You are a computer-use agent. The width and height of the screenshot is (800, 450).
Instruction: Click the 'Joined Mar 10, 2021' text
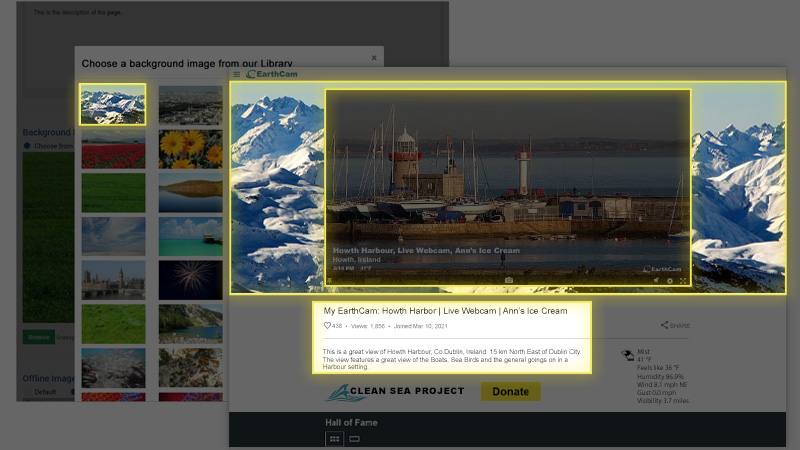click(420, 326)
